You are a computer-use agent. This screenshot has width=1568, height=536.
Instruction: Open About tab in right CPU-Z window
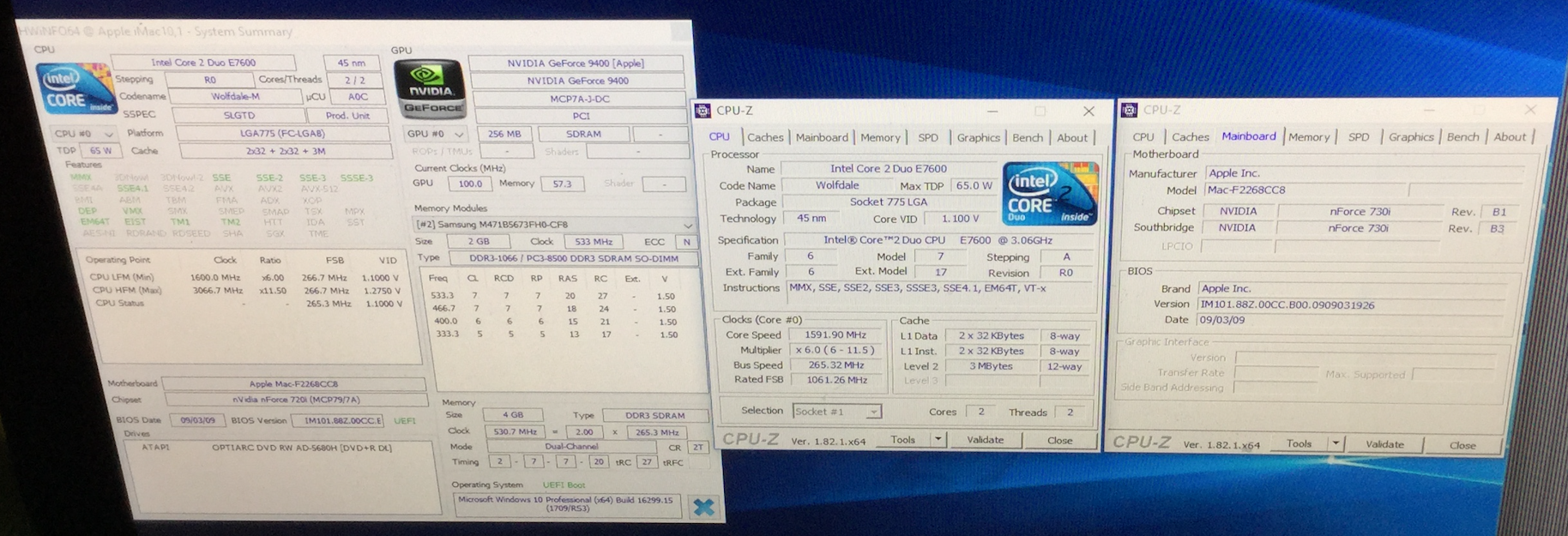click(x=1510, y=137)
